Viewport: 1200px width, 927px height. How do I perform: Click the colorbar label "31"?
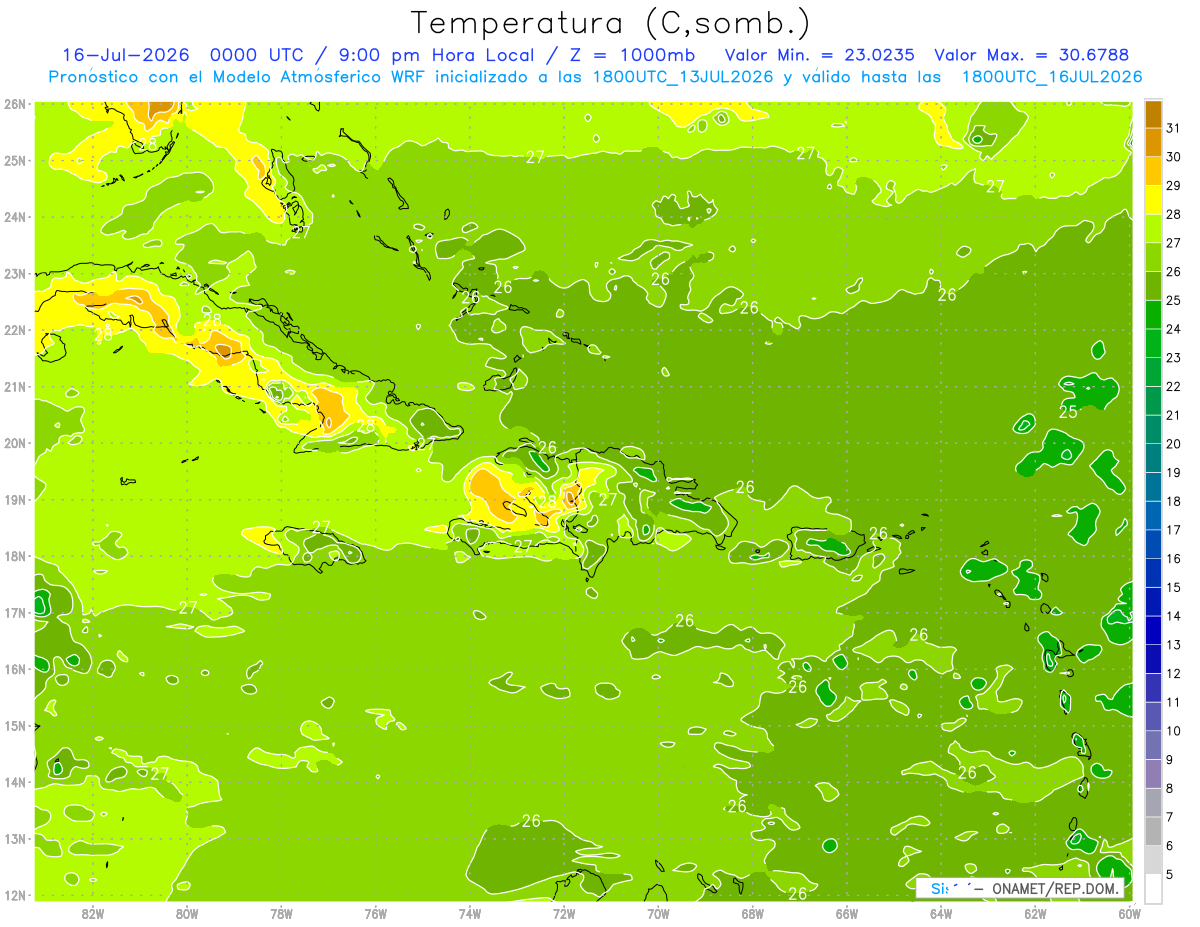click(x=1174, y=128)
